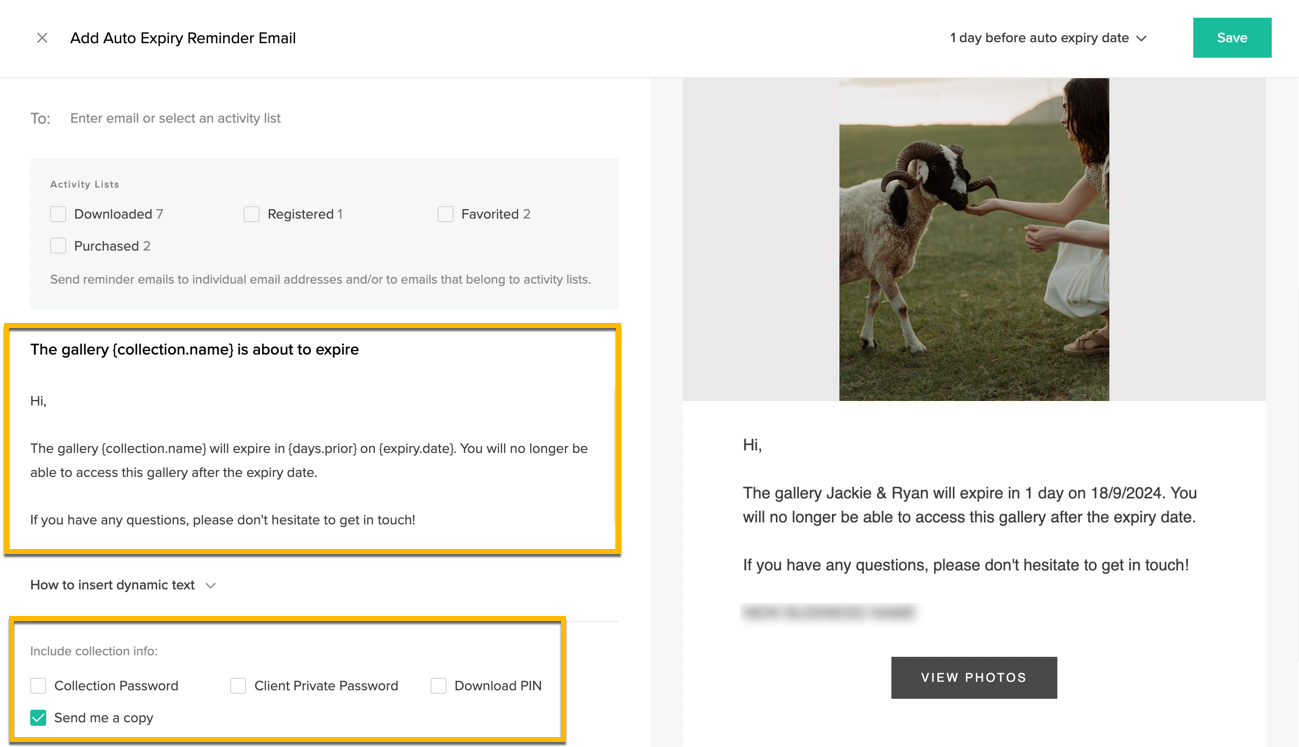
Task: Click the To recipient email field
Action: (175, 117)
